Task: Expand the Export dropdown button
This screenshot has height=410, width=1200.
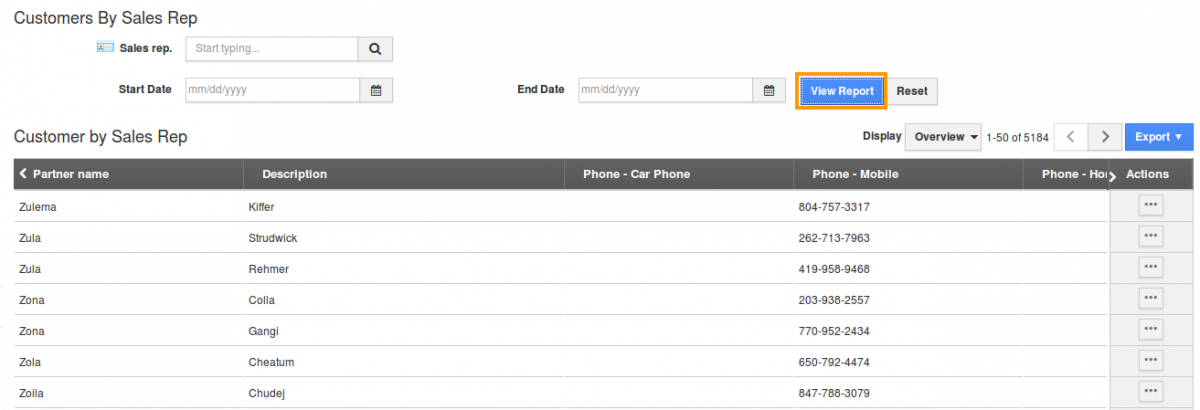Action: pyautogui.click(x=1159, y=137)
